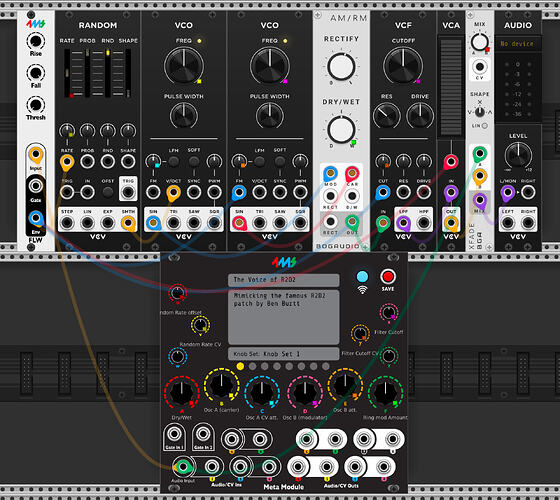The image size is (560, 500).
Task: Toggle the SOFT button on the second VCO
Action: (280, 161)
